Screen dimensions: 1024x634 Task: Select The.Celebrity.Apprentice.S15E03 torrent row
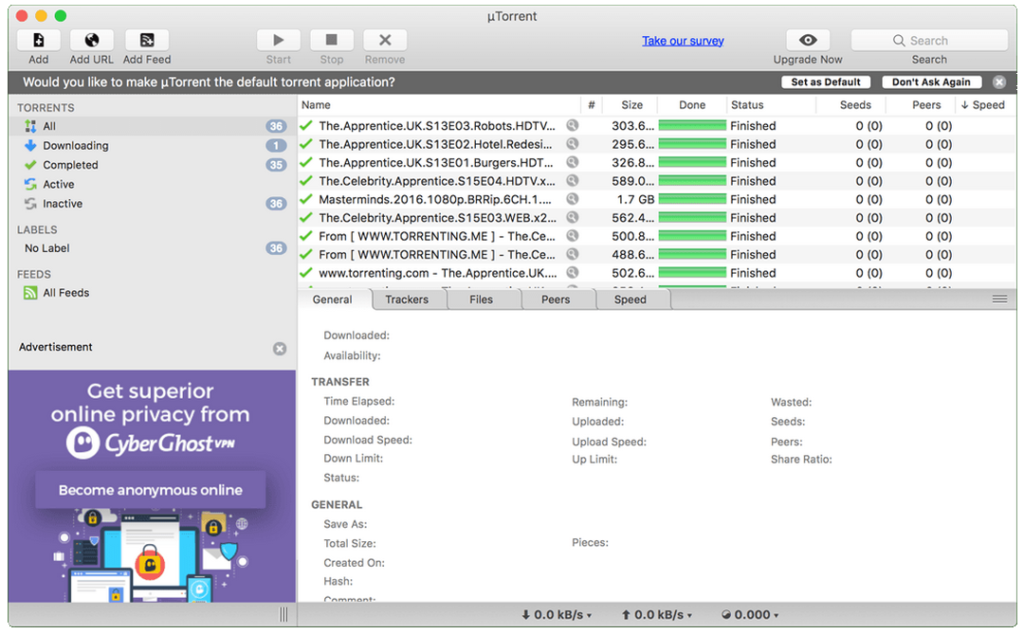coord(656,217)
